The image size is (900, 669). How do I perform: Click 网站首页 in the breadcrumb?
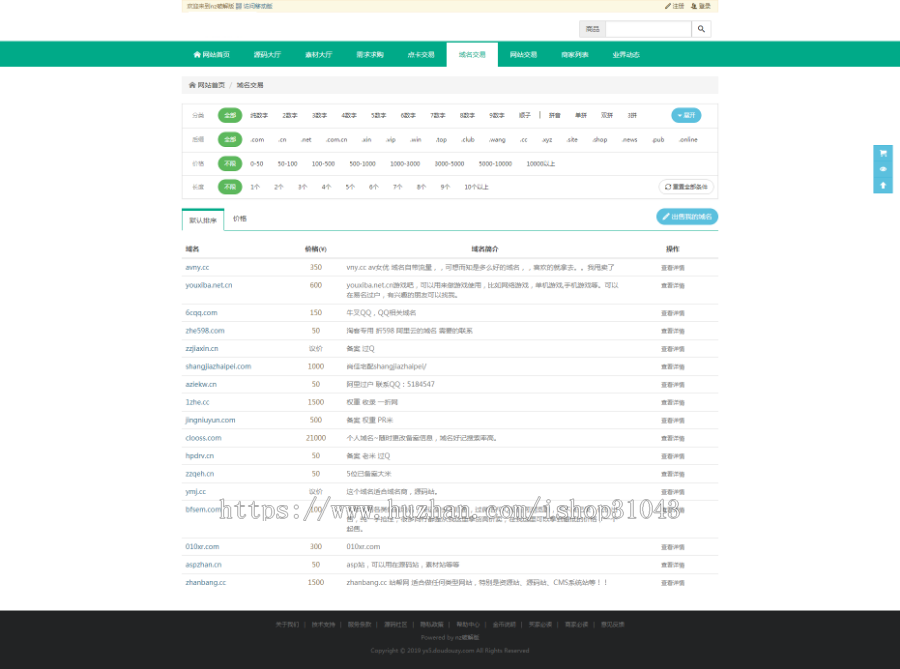click(x=207, y=85)
